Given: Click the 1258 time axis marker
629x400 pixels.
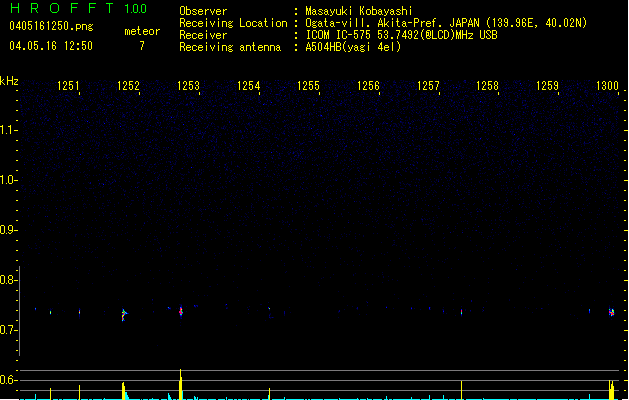Looking at the screenshot, I should 487,86.
